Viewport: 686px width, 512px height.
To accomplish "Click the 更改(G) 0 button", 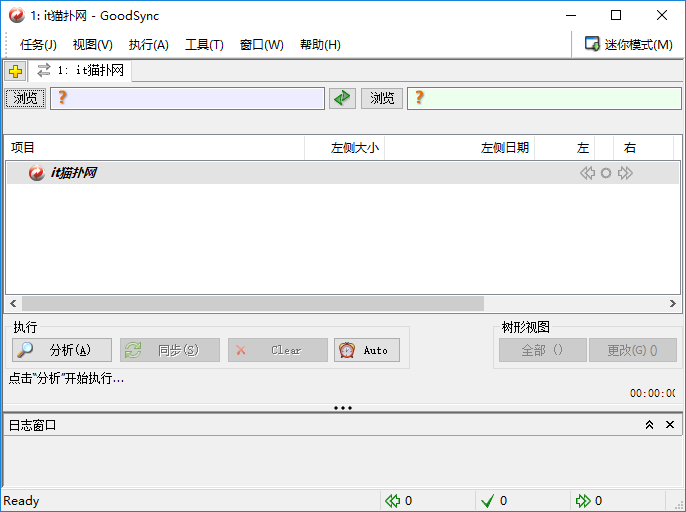I will click(633, 350).
